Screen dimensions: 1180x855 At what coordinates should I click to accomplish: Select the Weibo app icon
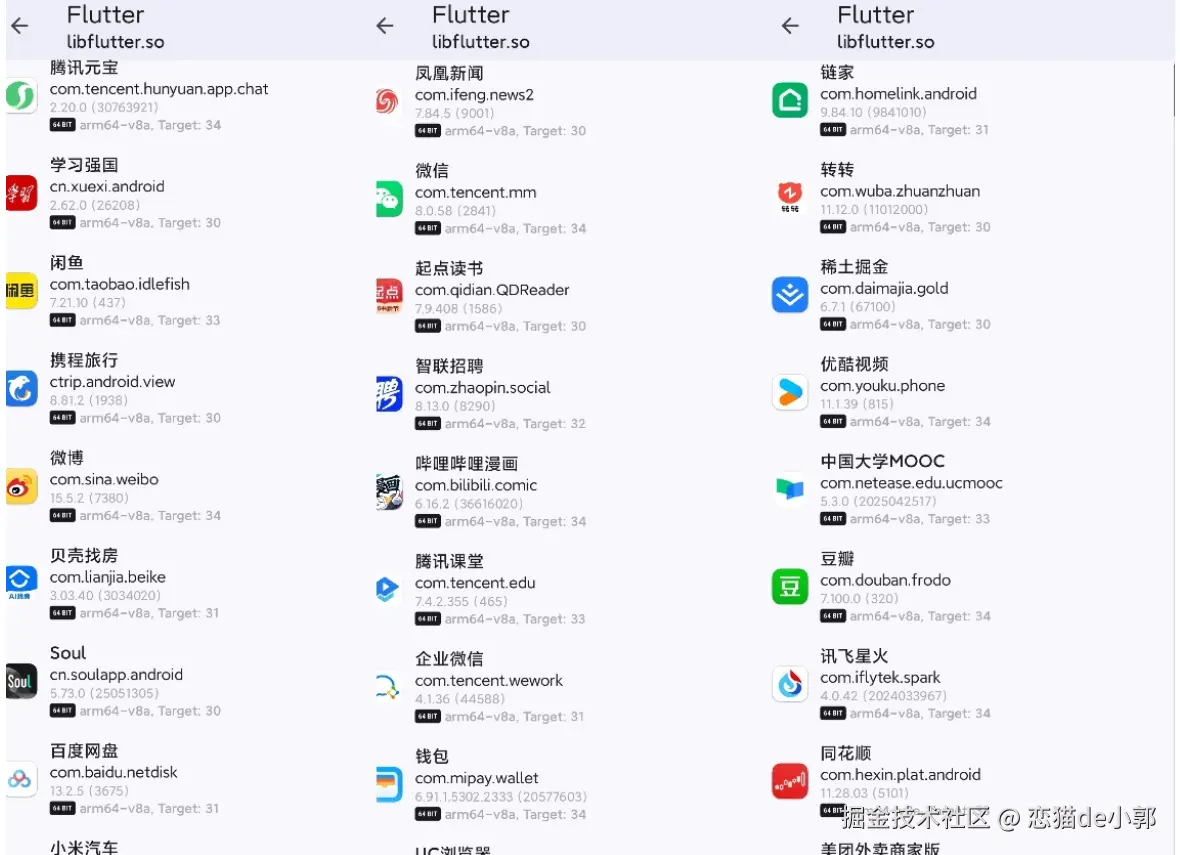pyautogui.click(x=21, y=486)
